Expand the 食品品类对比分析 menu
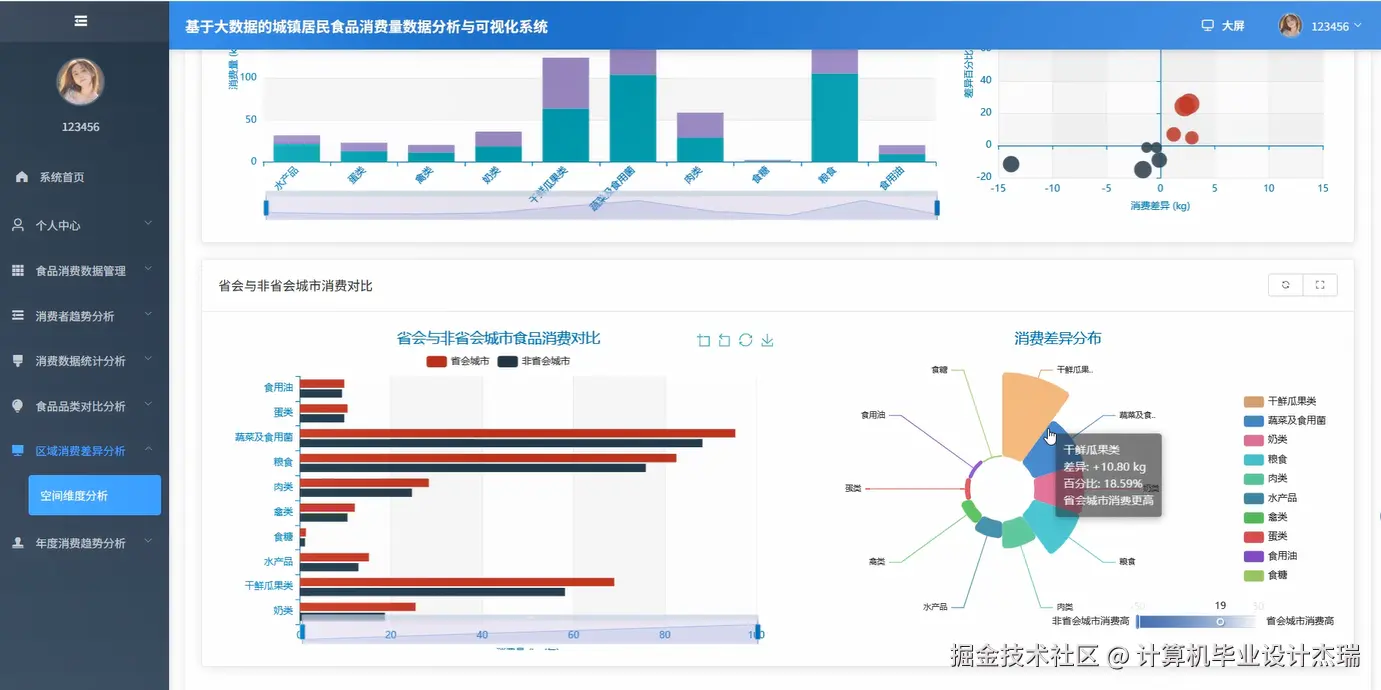Viewport: 1381px width, 690px height. point(84,406)
